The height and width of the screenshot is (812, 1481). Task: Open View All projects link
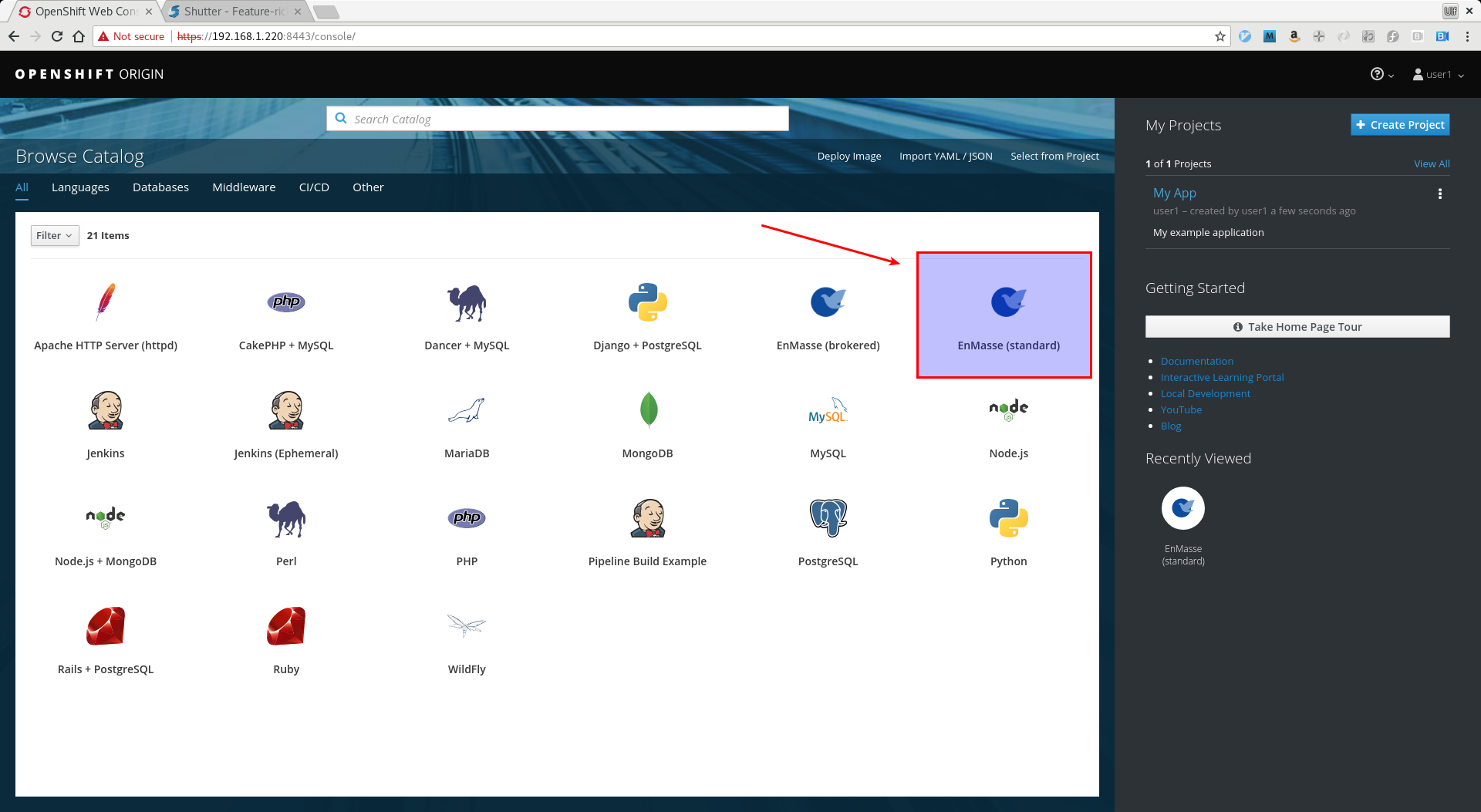[1432, 163]
